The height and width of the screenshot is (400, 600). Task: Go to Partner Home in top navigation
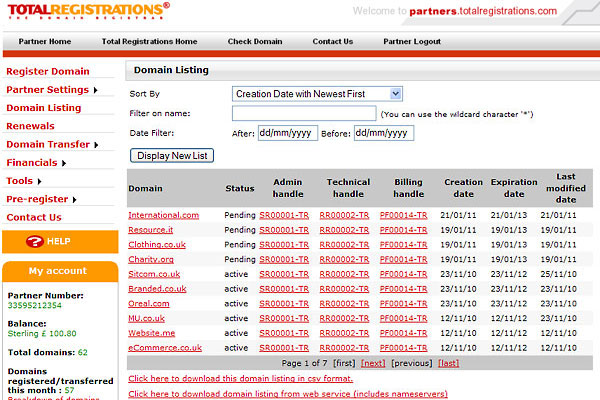click(45, 42)
